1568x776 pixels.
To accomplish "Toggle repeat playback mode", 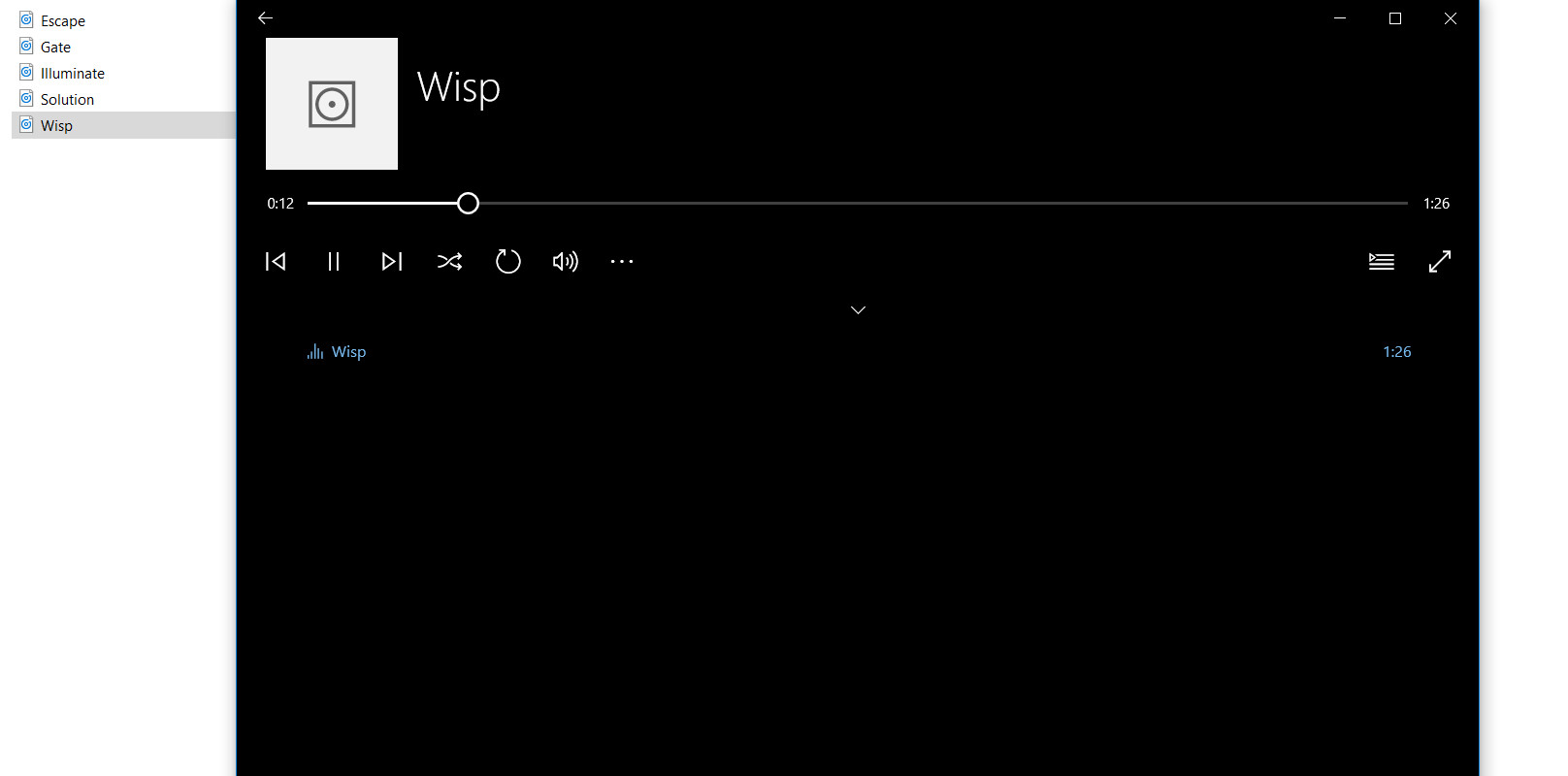I will (x=508, y=261).
